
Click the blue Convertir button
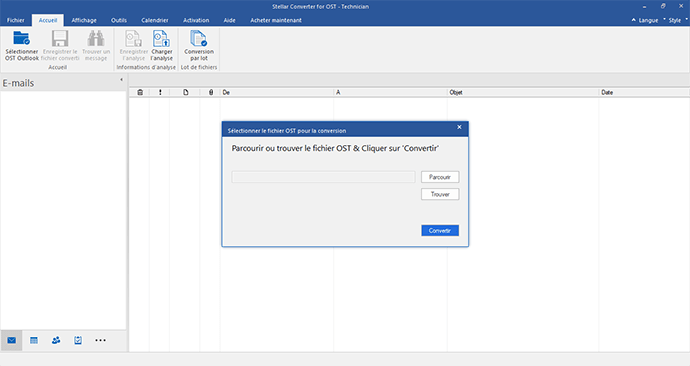(440, 231)
